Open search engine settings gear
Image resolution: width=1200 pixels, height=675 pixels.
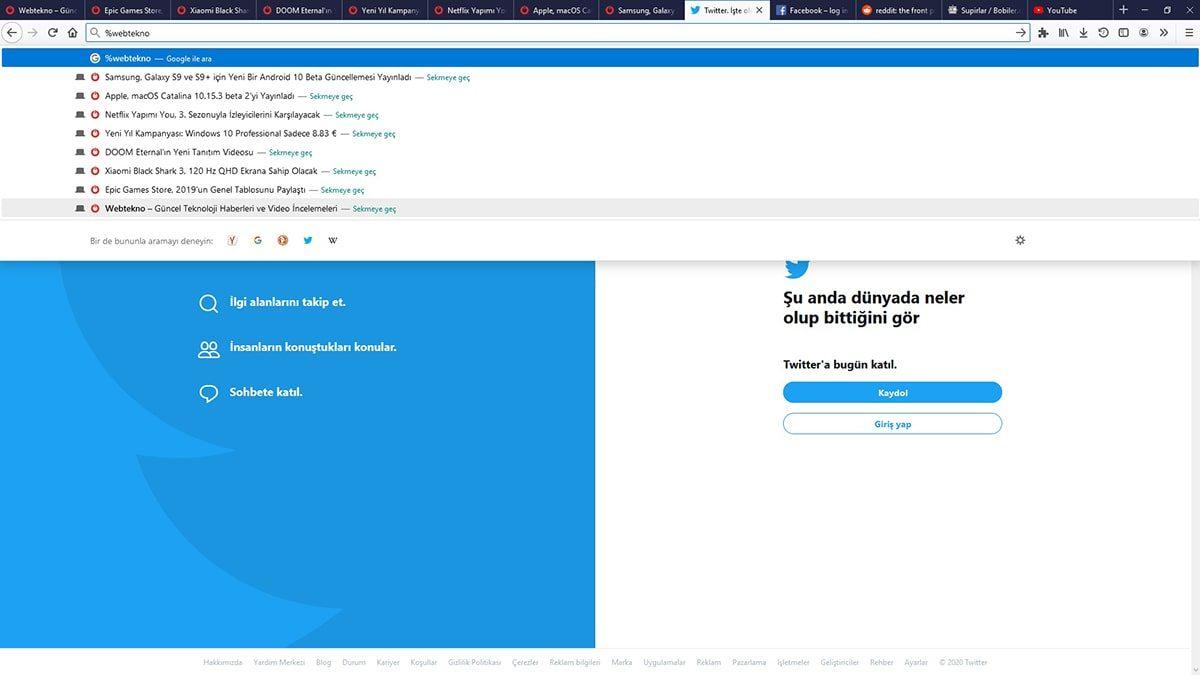click(x=1019, y=240)
